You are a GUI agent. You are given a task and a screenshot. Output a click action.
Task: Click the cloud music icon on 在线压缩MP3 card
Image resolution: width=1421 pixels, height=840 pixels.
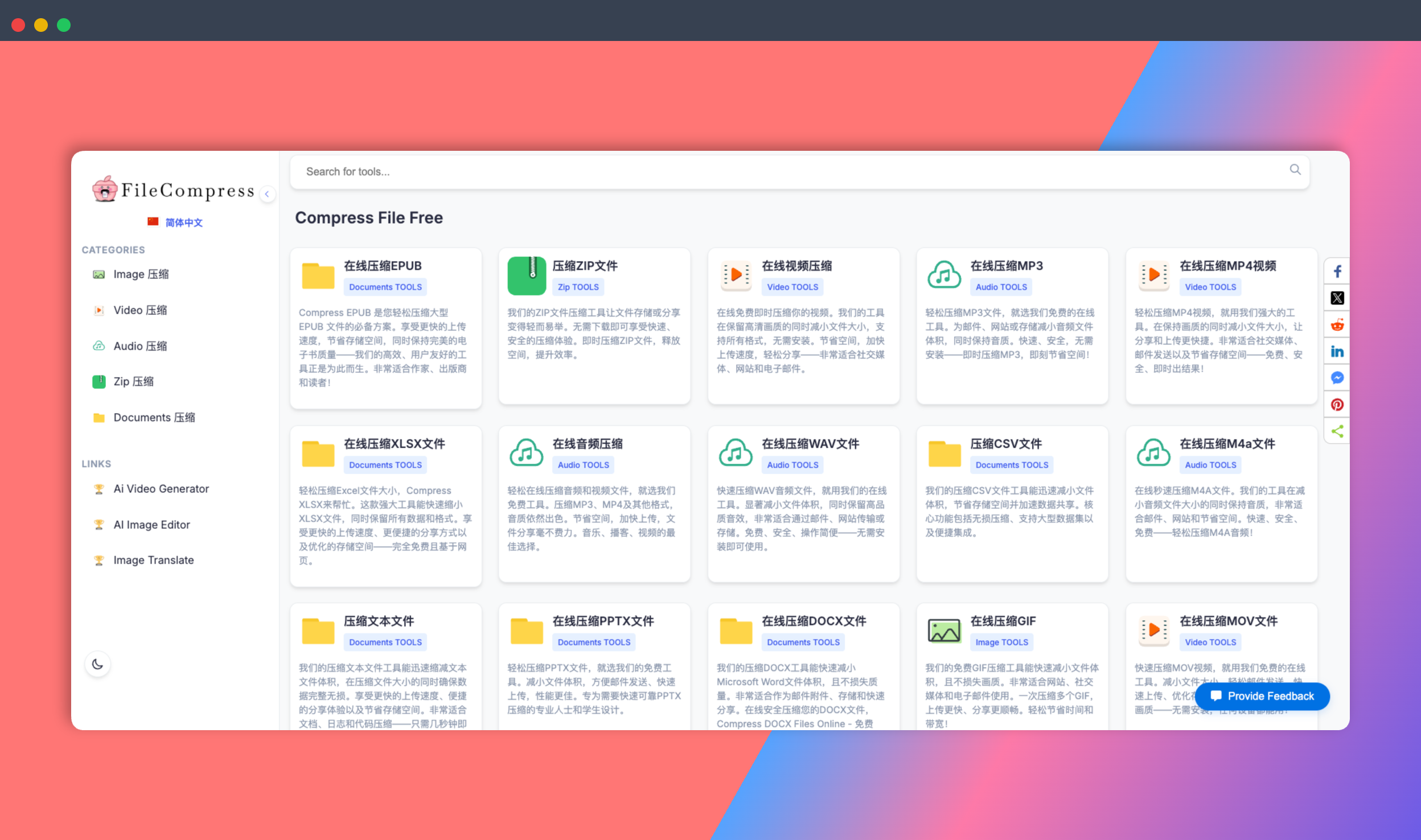pos(943,275)
